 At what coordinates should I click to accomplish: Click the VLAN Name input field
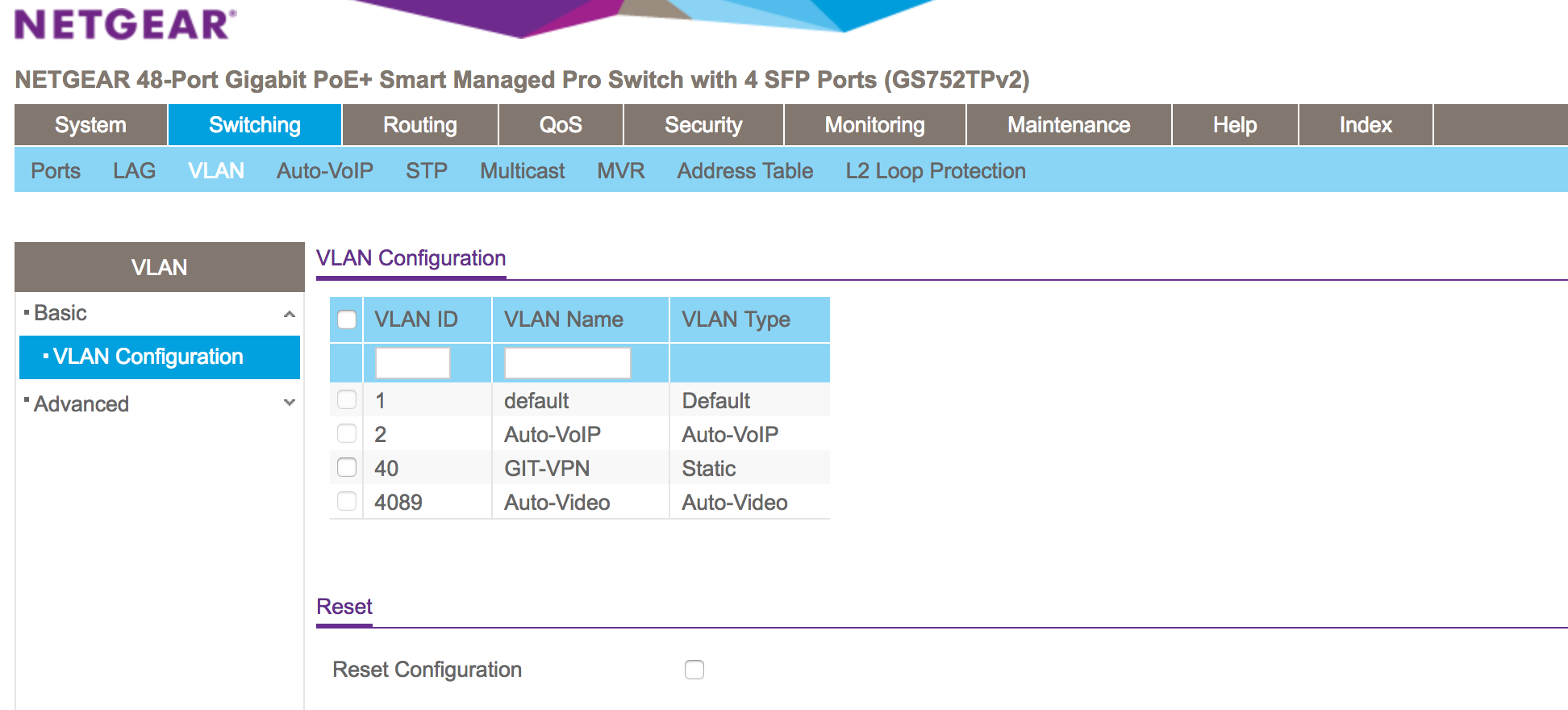tap(567, 363)
